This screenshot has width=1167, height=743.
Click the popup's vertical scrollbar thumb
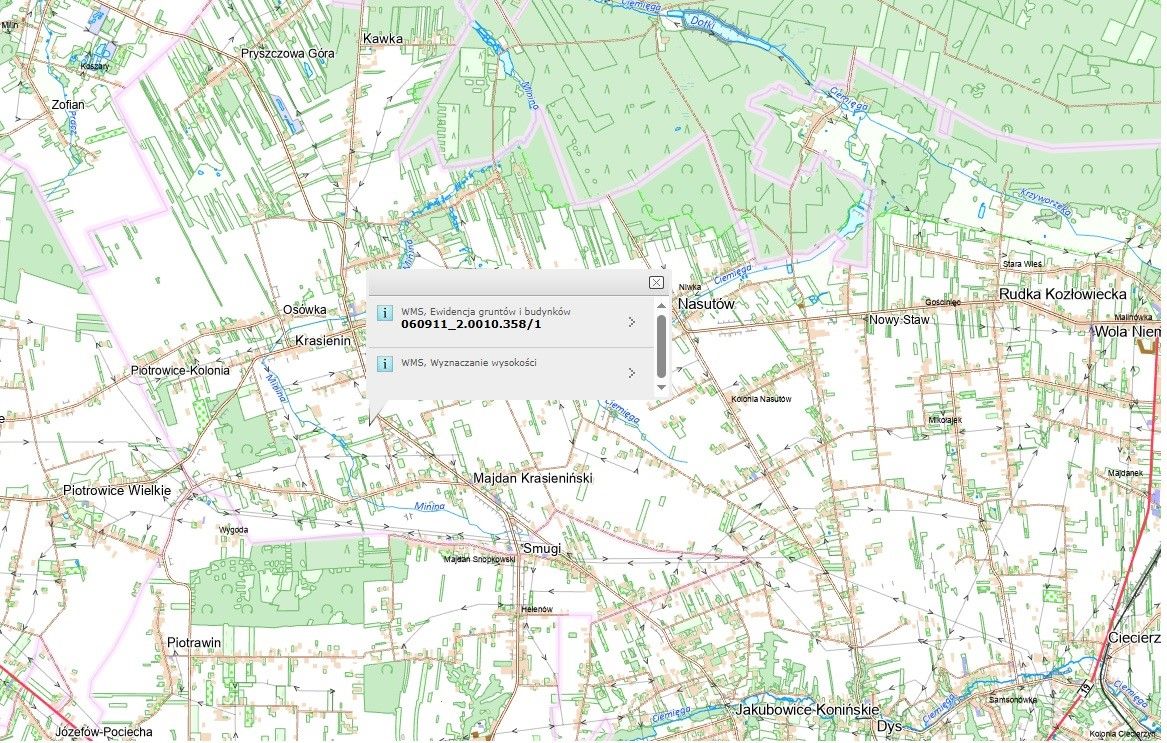click(x=661, y=346)
